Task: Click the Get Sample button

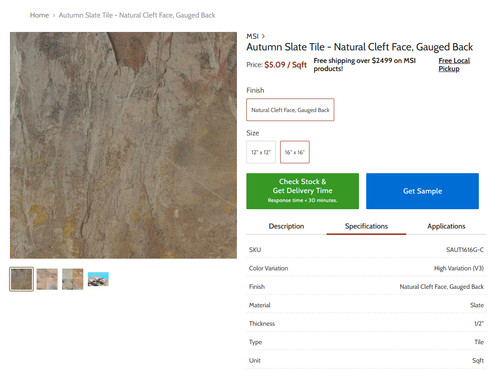Action: click(422, 191)
